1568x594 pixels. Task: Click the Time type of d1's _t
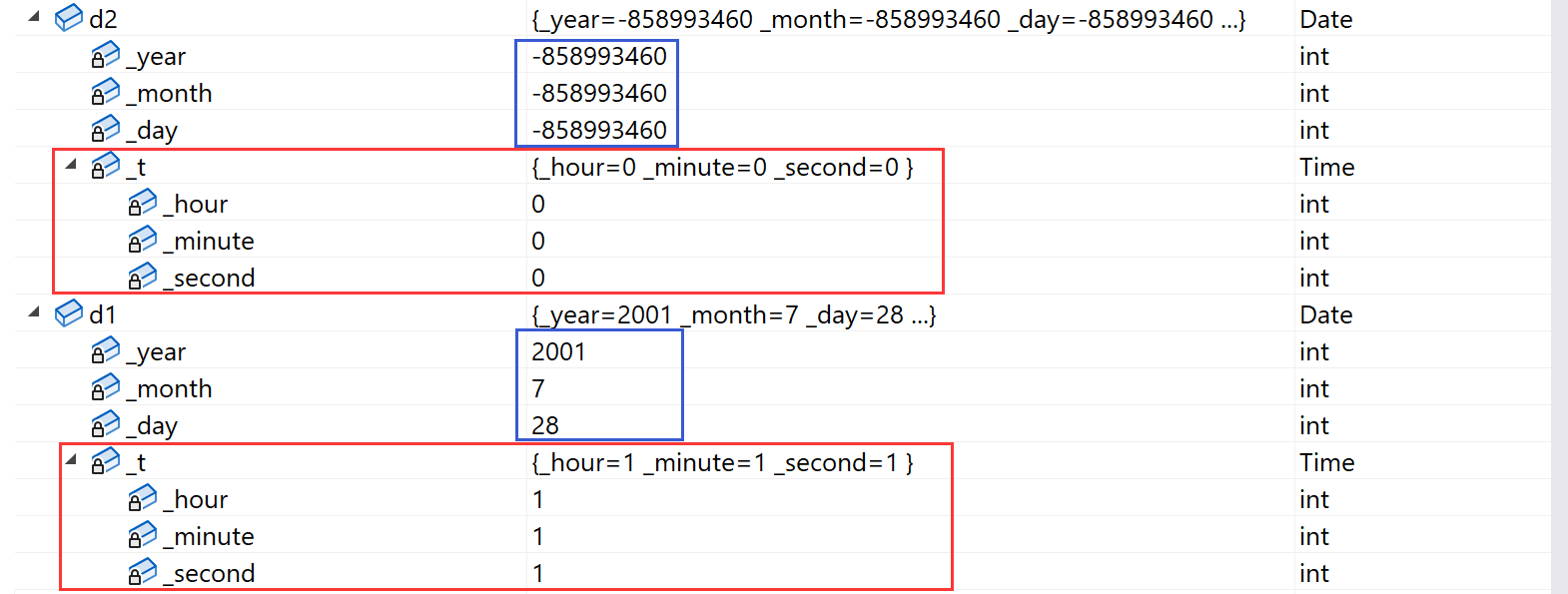pyautogui.click(x=1327, y=462)
